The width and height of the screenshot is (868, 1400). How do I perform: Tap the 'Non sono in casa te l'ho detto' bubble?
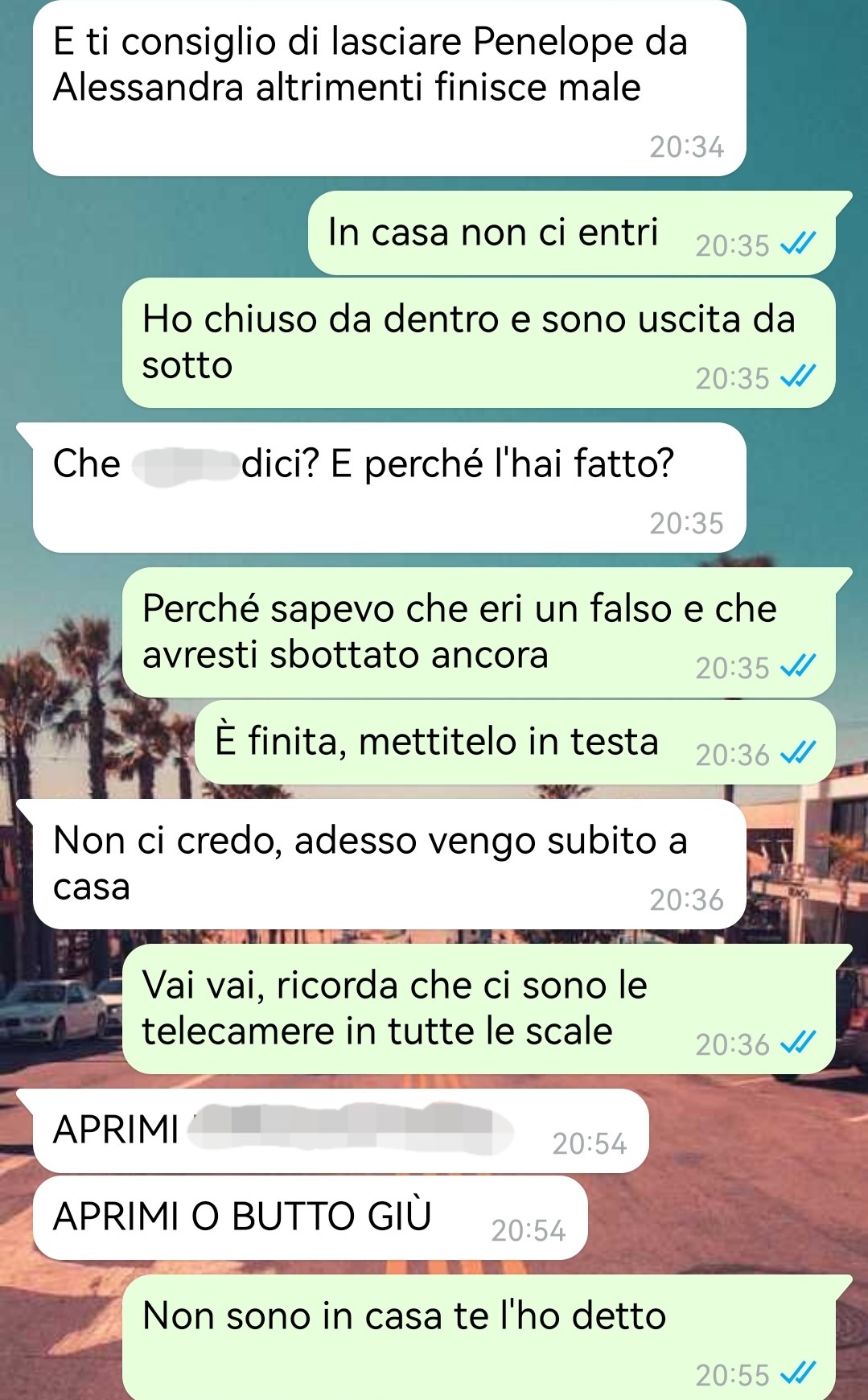click(x=479, y=1337)
